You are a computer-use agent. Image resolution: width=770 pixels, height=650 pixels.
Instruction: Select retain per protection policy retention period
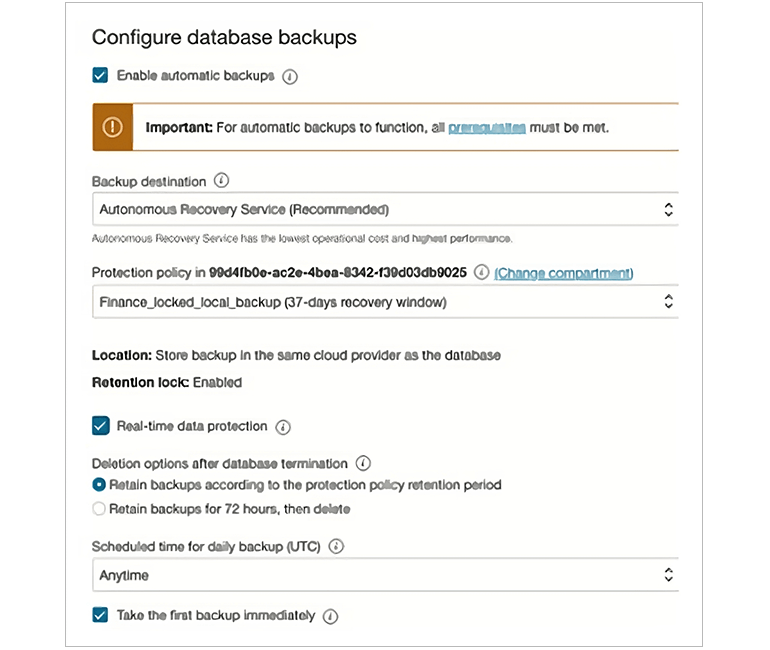point(99,485)
